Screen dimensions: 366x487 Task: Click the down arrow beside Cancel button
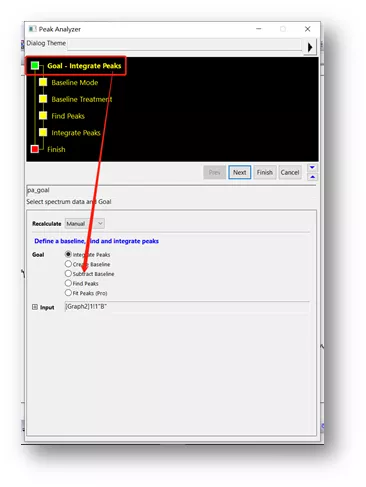coord(312,168)
